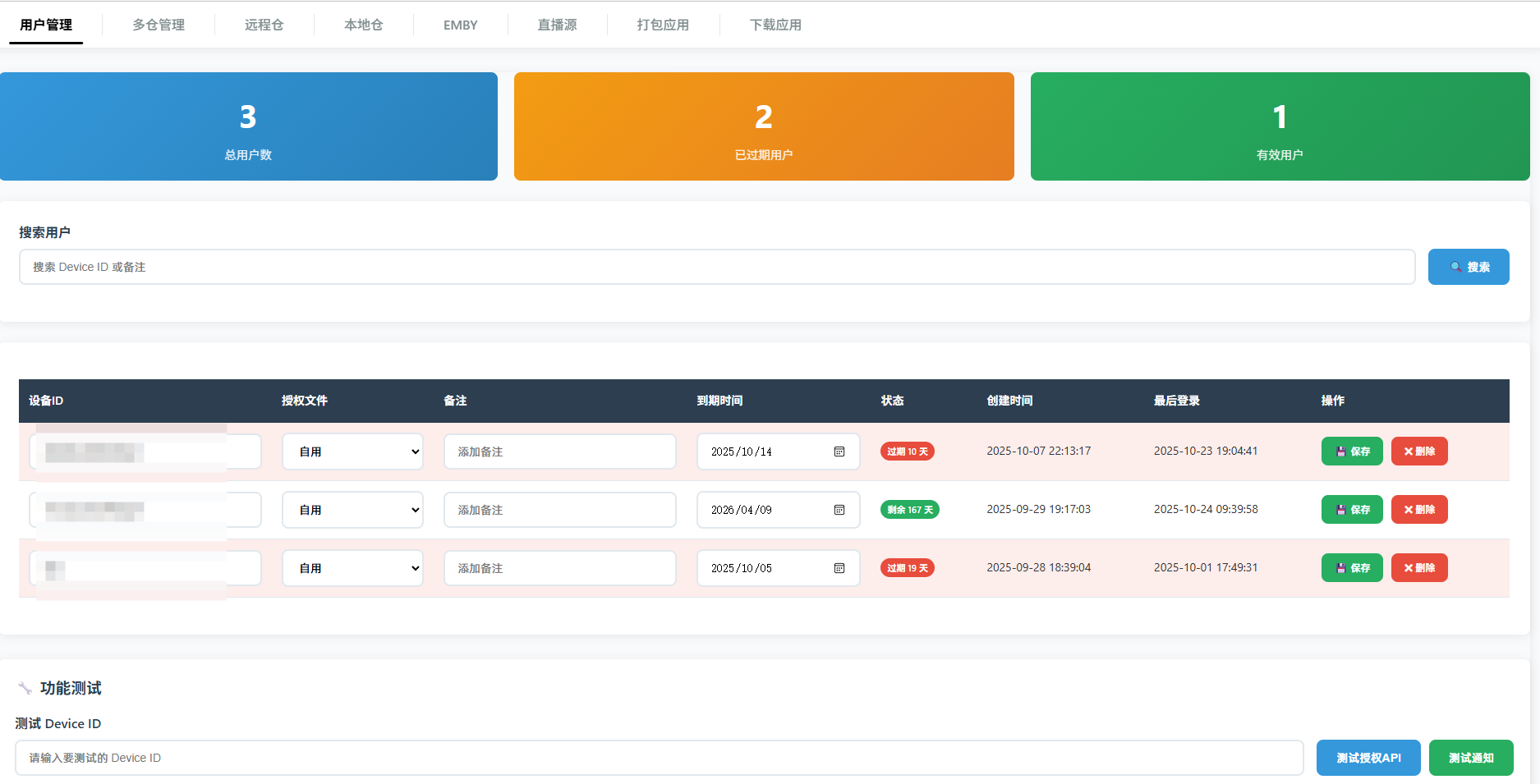Expand 授权文件 dropdown in second user row
This screenshot has height=784, width=1540.
pos(352,510)
